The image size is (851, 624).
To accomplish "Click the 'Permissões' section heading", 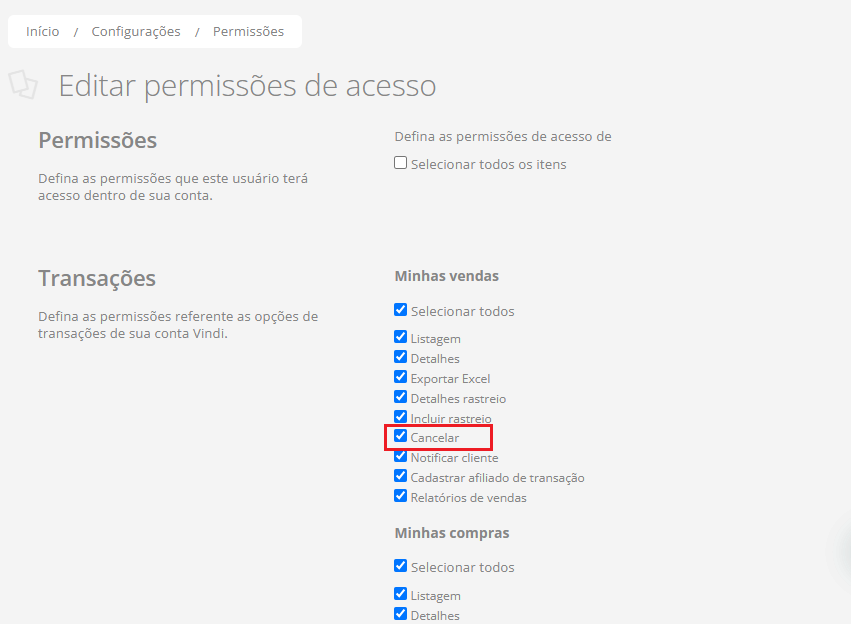I will pos(98,141).
